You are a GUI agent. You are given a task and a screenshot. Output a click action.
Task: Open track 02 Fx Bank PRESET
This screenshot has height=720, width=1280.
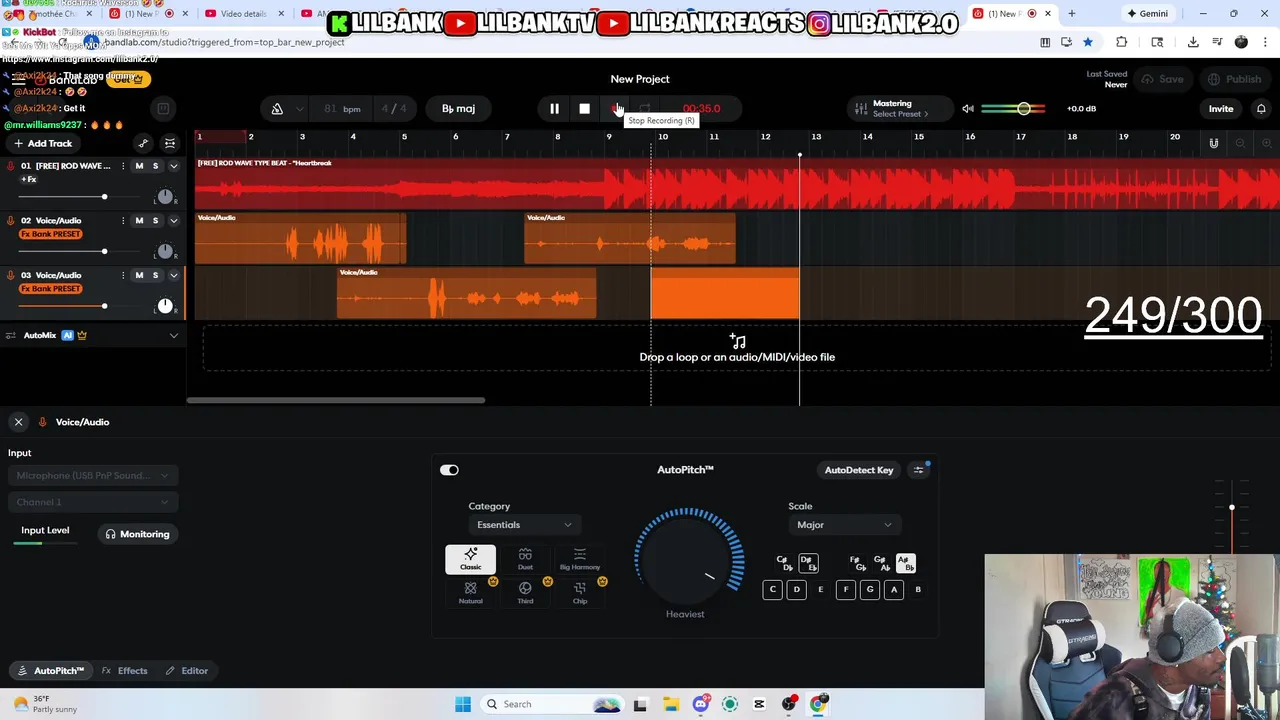(x=51, y=234)
